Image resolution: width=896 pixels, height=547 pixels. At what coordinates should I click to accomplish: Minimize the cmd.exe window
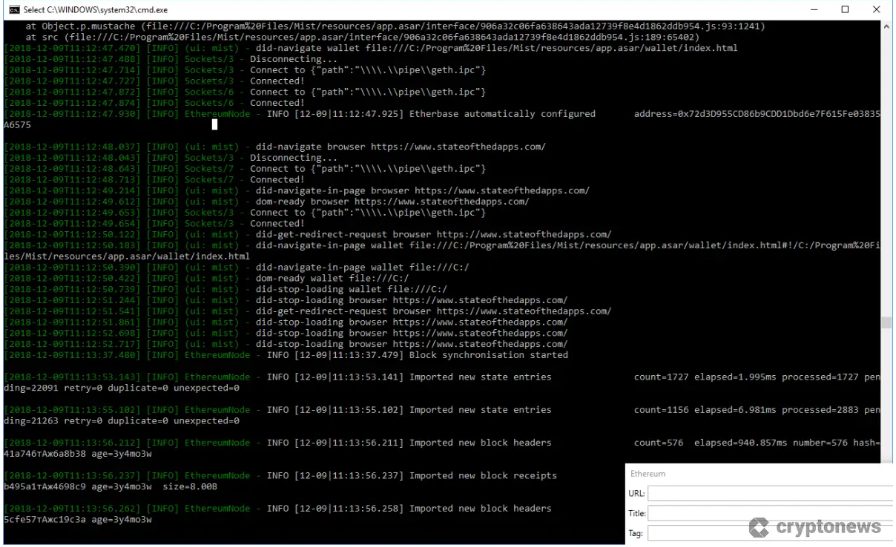[814, 9]
